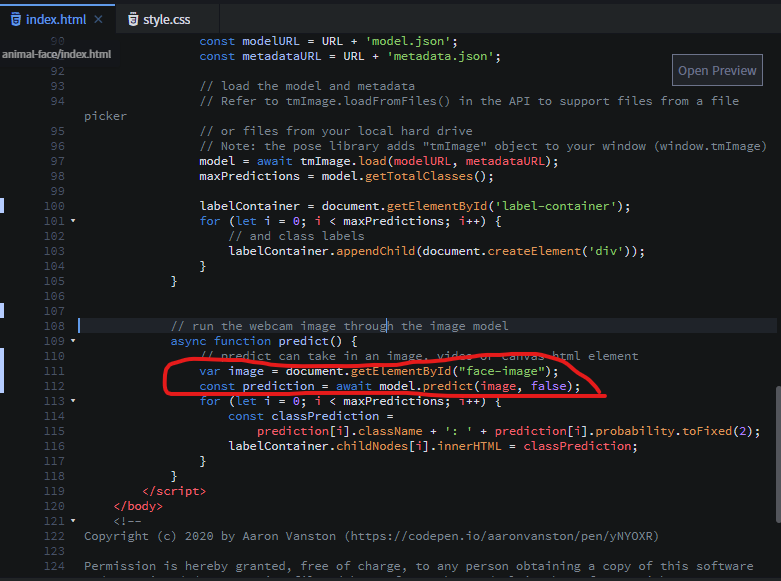Click 'metadata.json' string on line 91
The width and height of the screenshot is (781, 581).
[441, 56]
